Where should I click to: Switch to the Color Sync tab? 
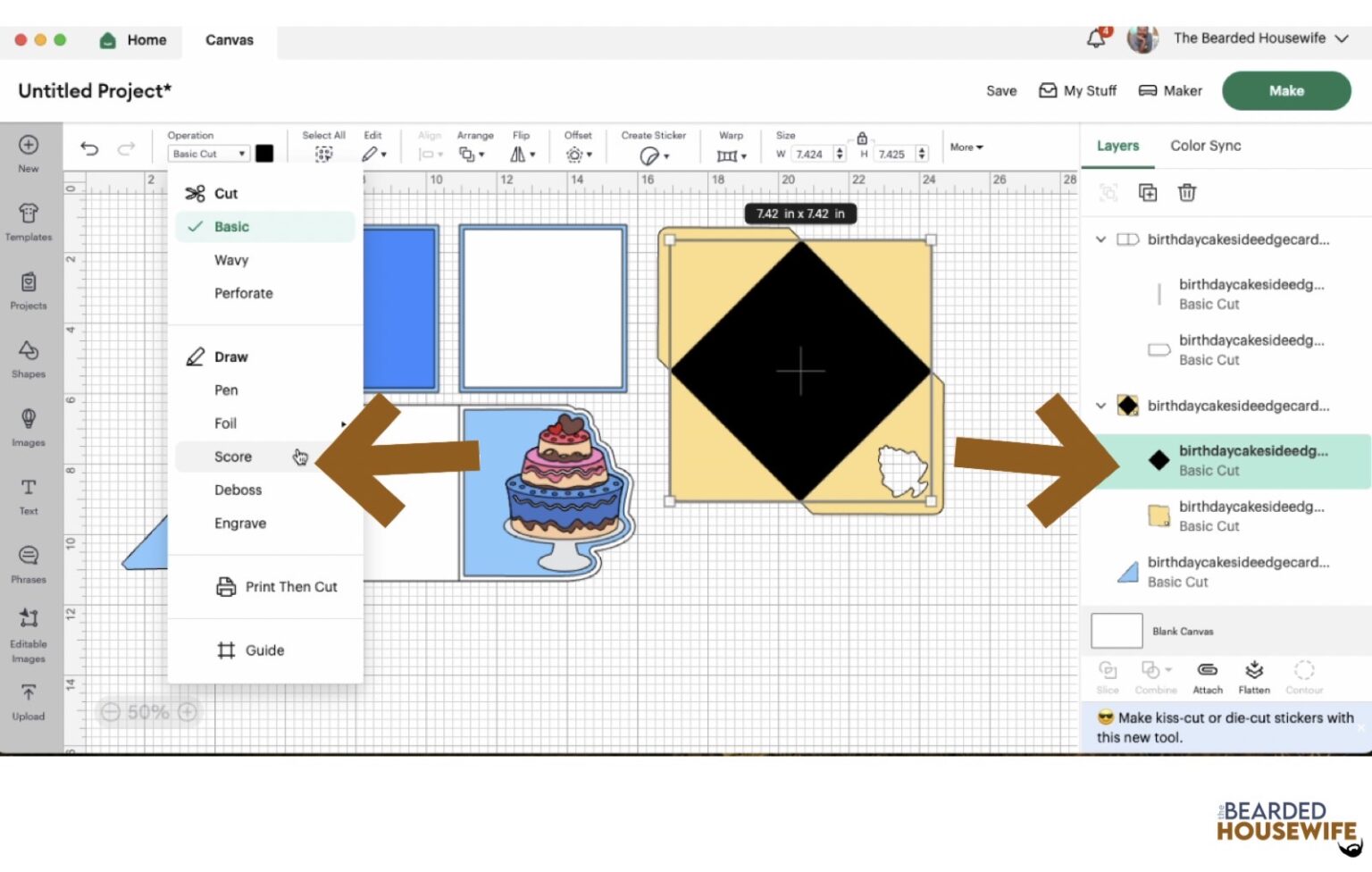[1205, 146]
